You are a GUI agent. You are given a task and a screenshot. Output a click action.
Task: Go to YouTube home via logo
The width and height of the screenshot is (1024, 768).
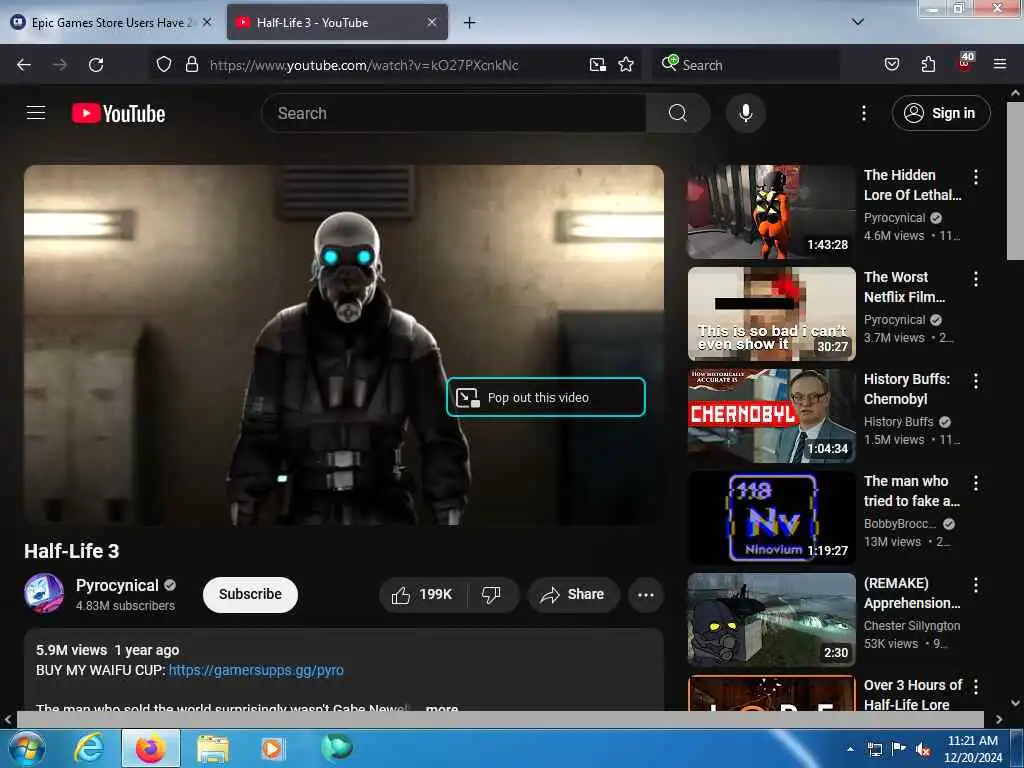pos(118,114)
